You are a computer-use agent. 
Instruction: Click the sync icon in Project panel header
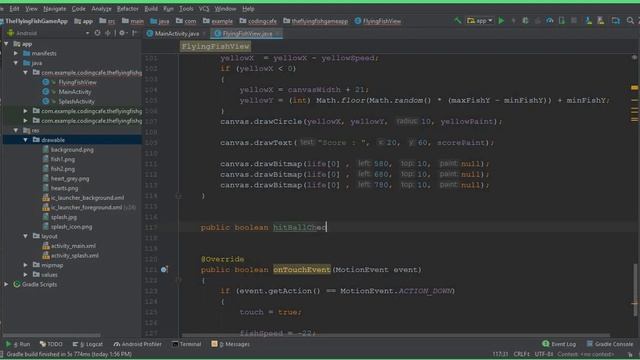(97, 33)
